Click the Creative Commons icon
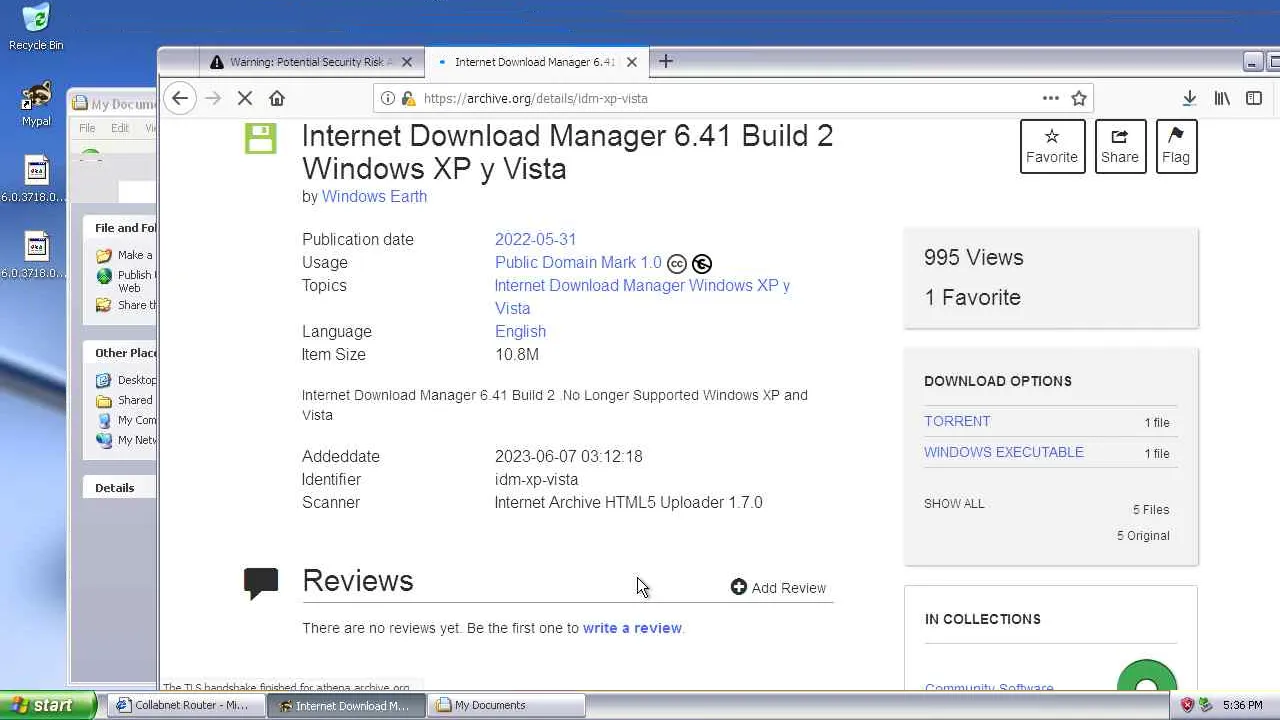Screen dimensions: 1280x720 (x=677, y=264)
